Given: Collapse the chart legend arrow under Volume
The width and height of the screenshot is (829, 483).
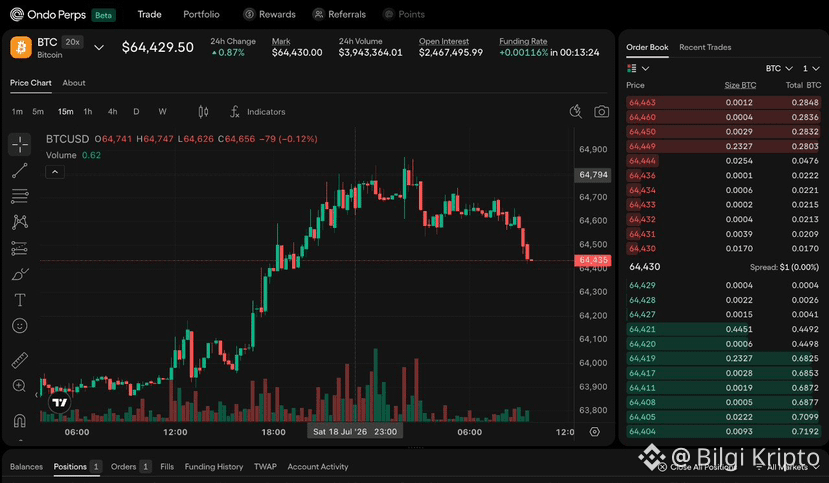Looking at the screenshot, I should [55, 172].
